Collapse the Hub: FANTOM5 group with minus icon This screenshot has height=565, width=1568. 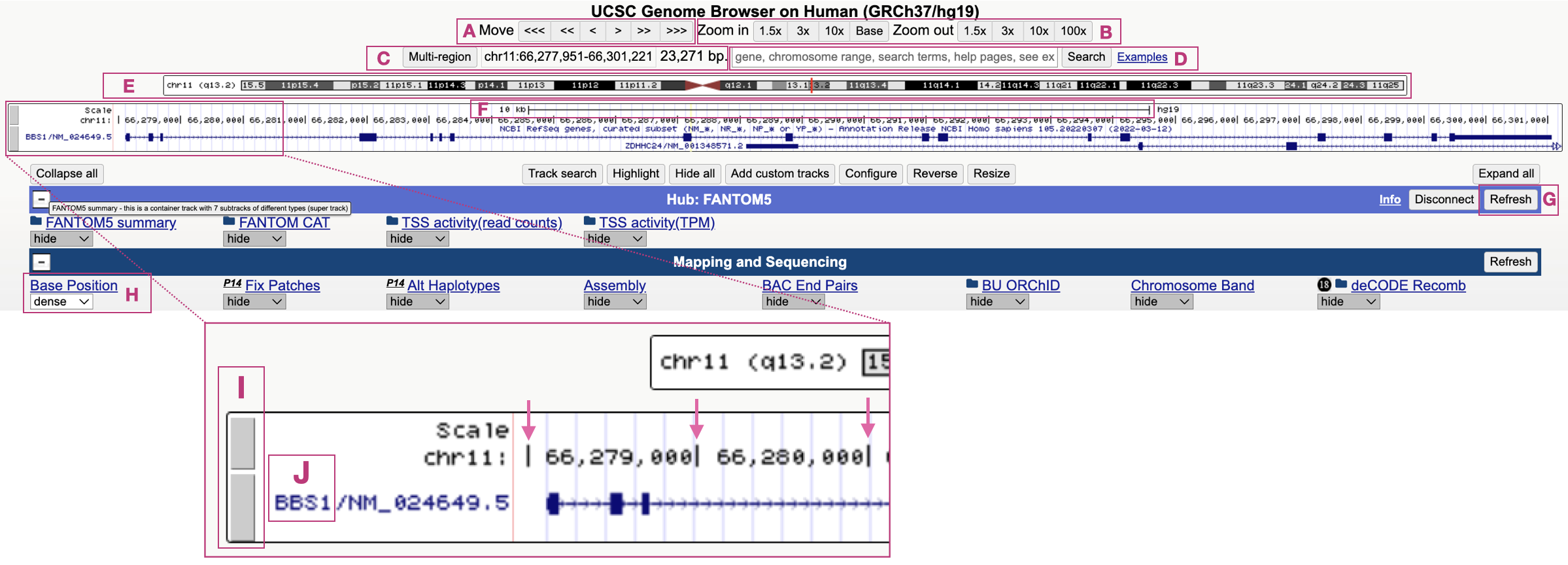(41, 199)
